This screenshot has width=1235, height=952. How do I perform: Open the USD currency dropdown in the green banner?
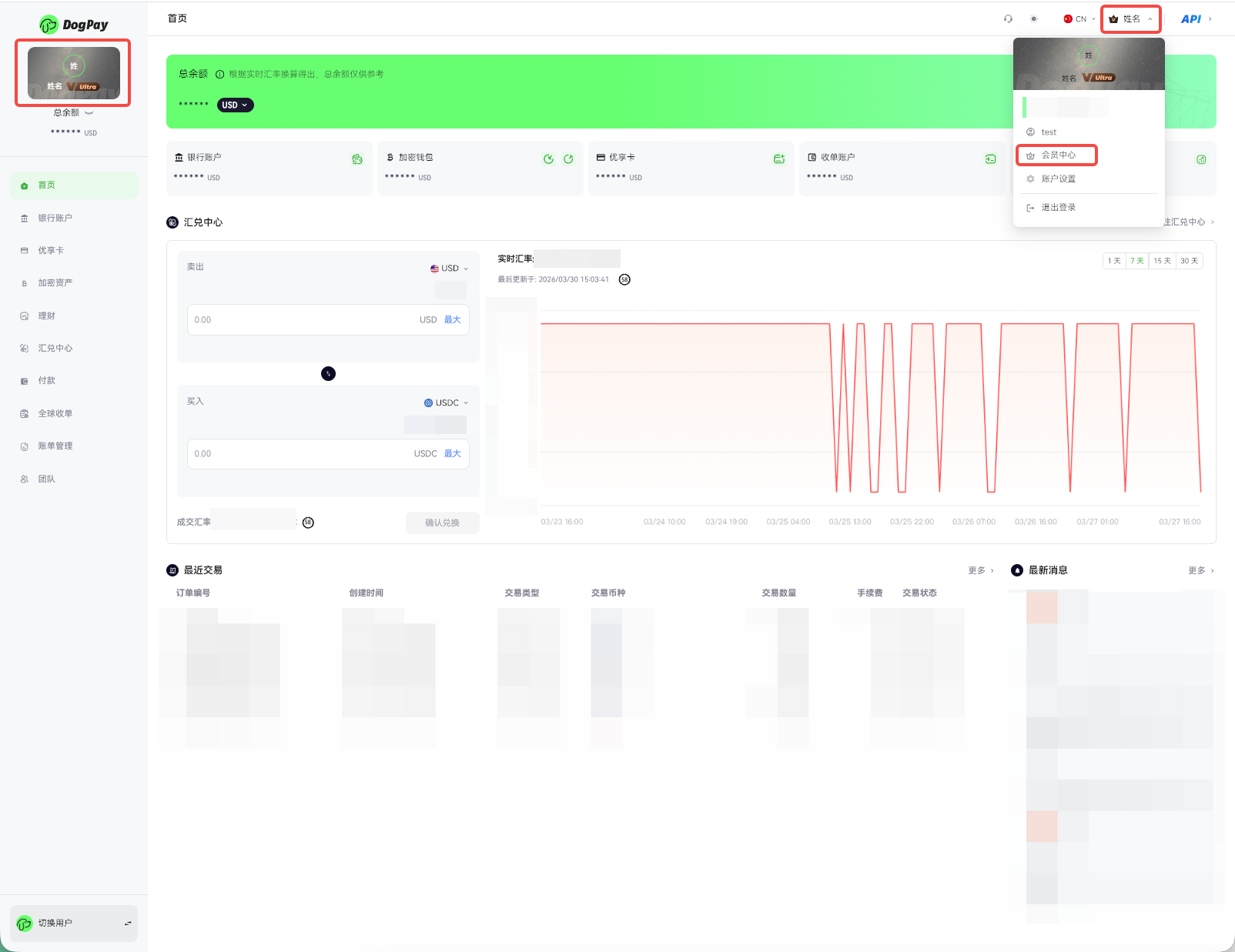point(235,105)
